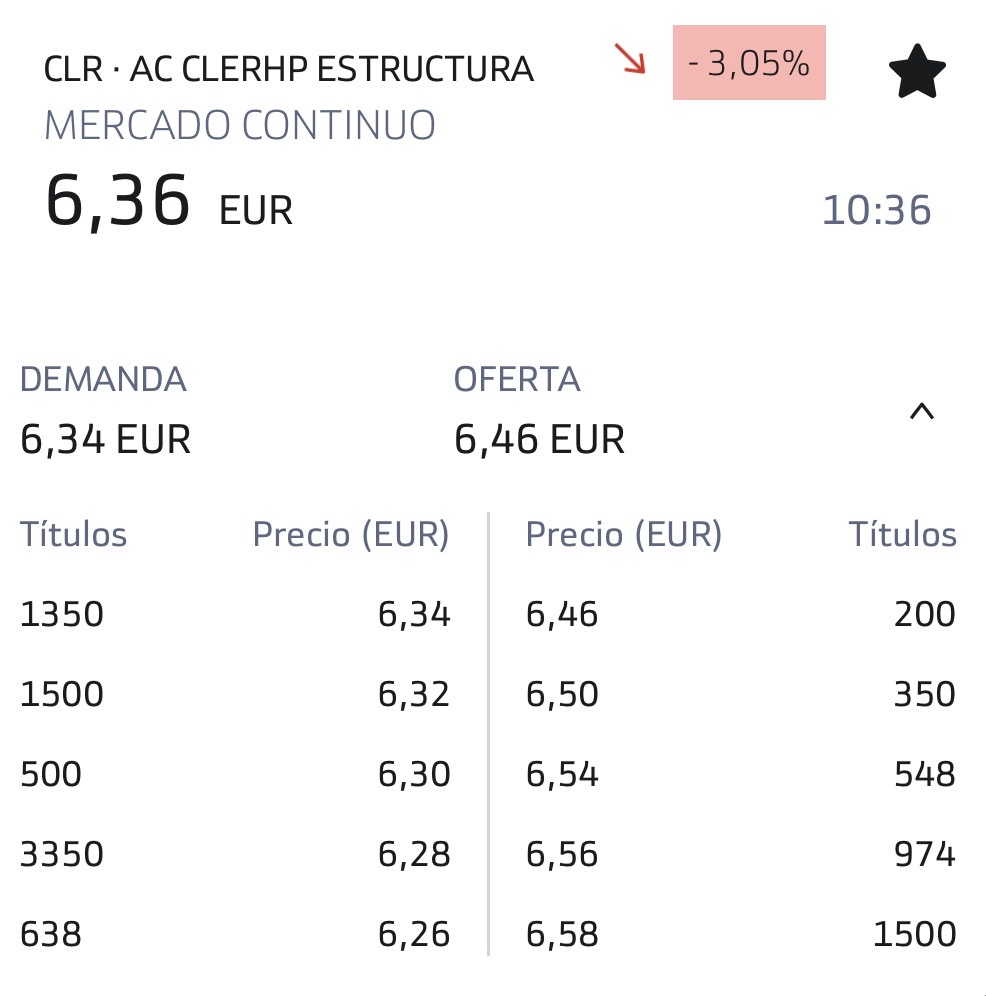Click the bid row at price 6,32

[x=235, y=694]
